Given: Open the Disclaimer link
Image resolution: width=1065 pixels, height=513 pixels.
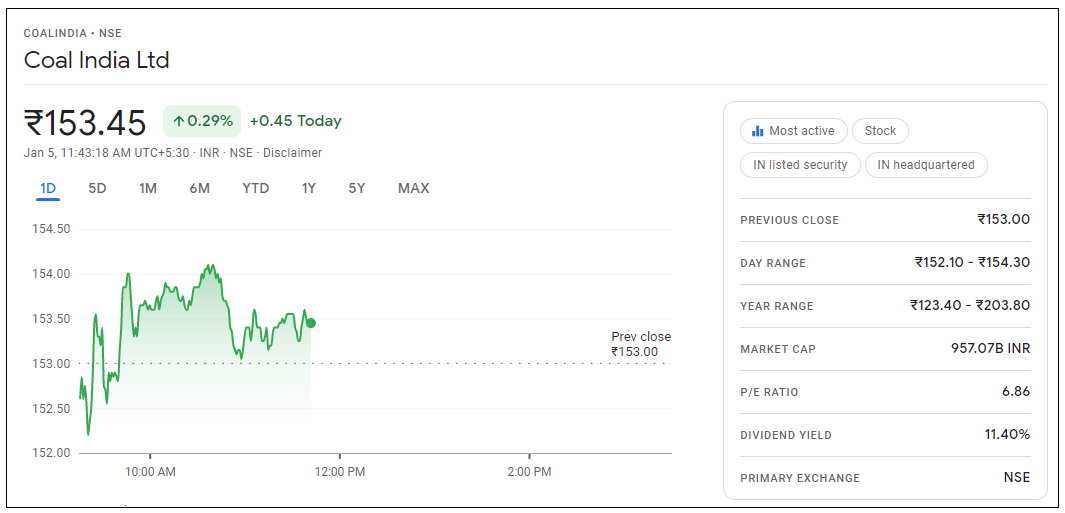Looking at the screenshot, I should (x=293, y=153).
